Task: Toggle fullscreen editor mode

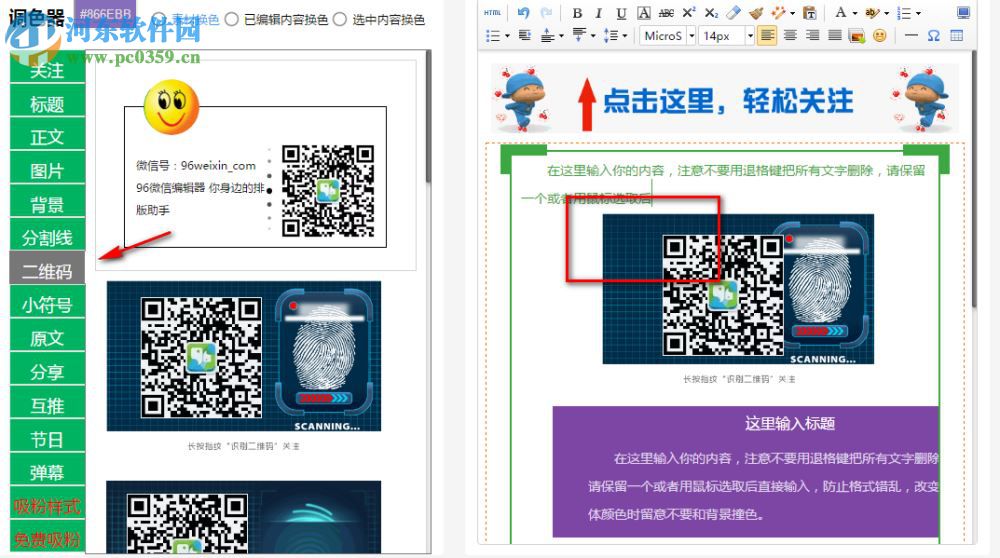Action: 964,13
